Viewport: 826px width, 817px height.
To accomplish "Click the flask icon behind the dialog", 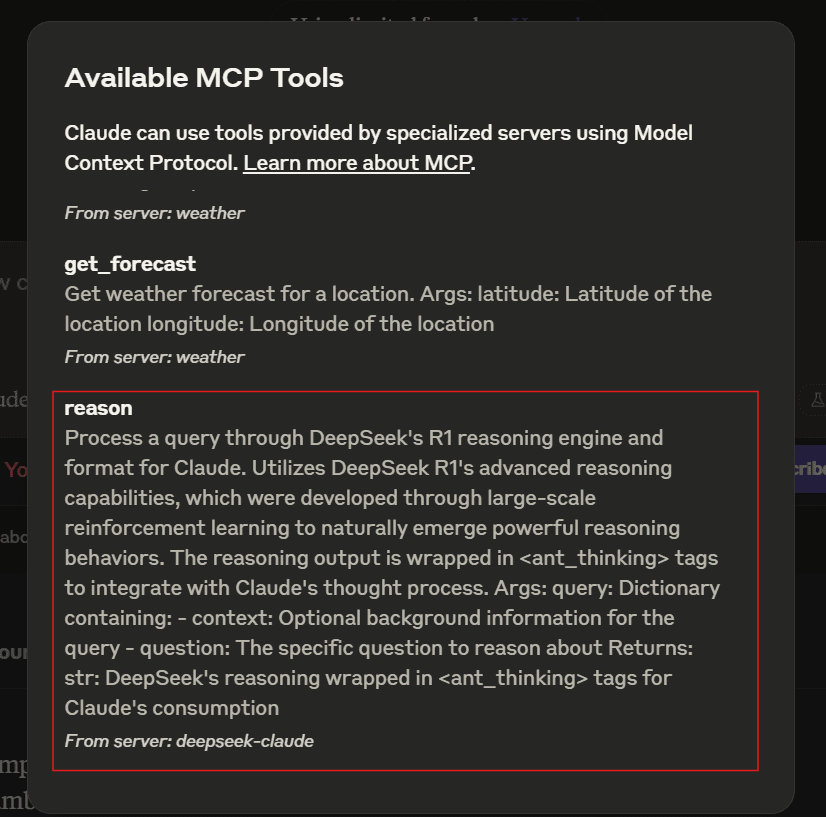I will (817, 400).
